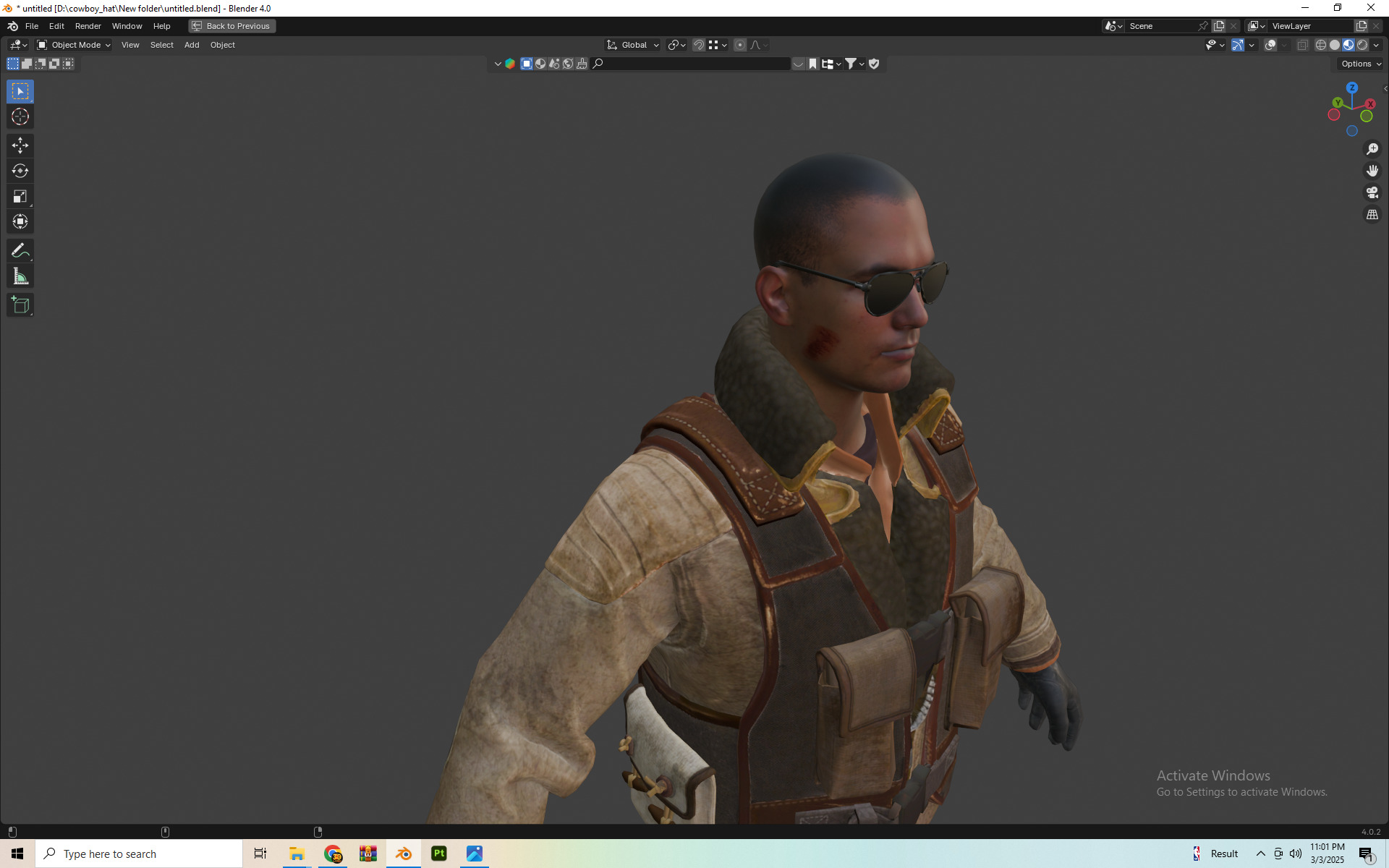
Task: Open gizmo settings dropdown arrow
Action: 1252,45
